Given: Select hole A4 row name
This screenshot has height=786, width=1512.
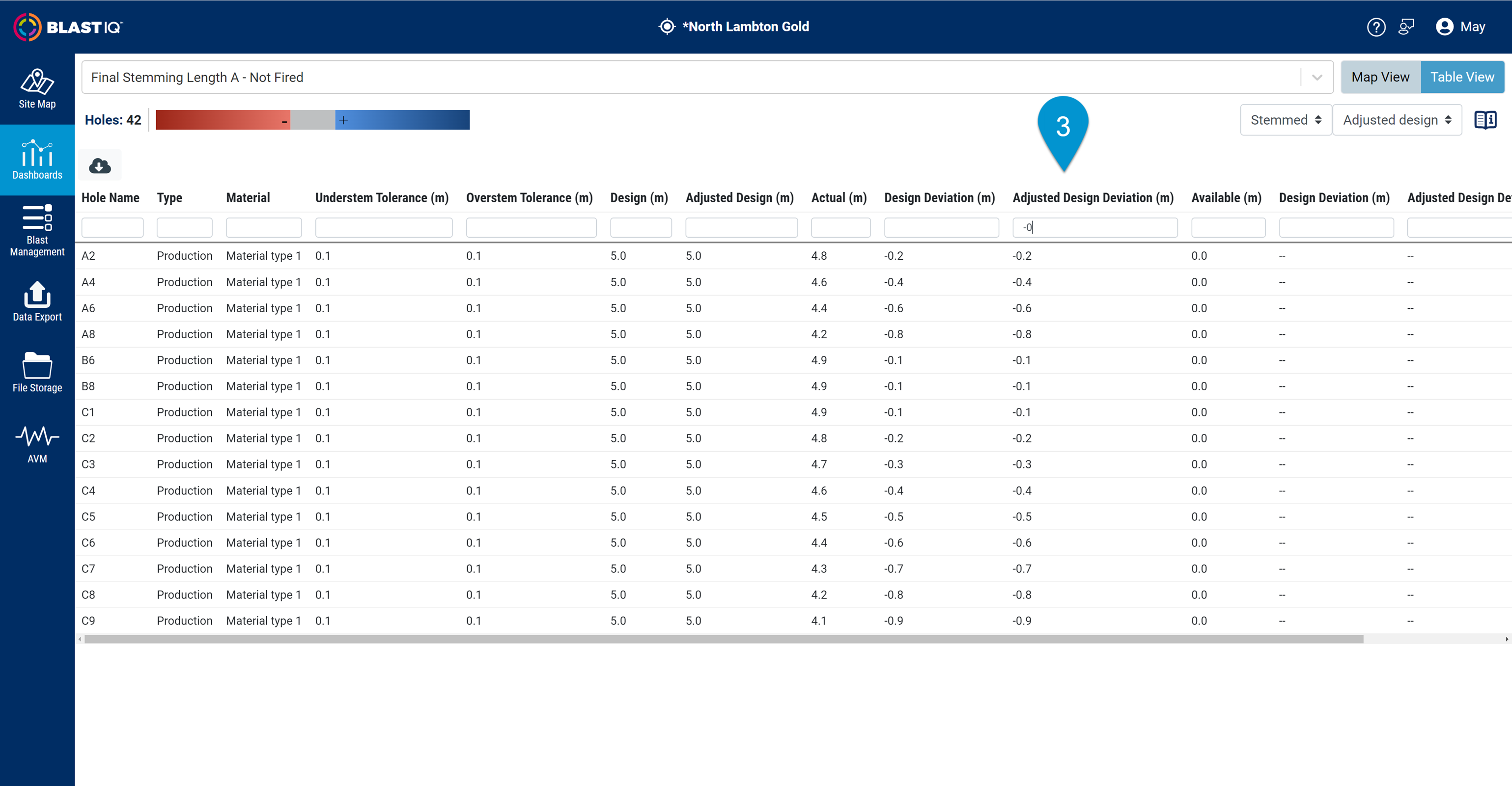Looking at the screenshot, I should point(88,282).
